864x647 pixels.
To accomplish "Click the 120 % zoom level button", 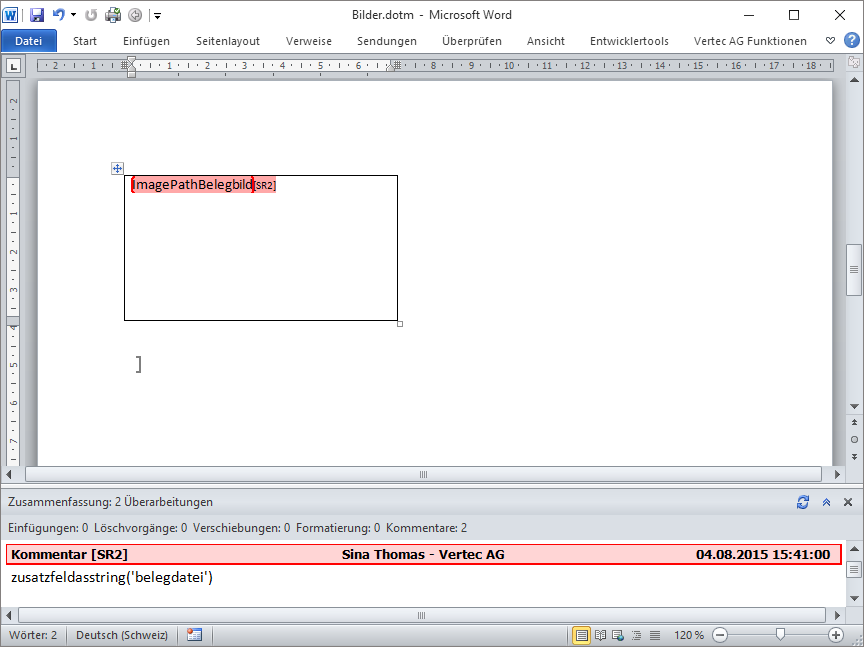I will point(688,635).
